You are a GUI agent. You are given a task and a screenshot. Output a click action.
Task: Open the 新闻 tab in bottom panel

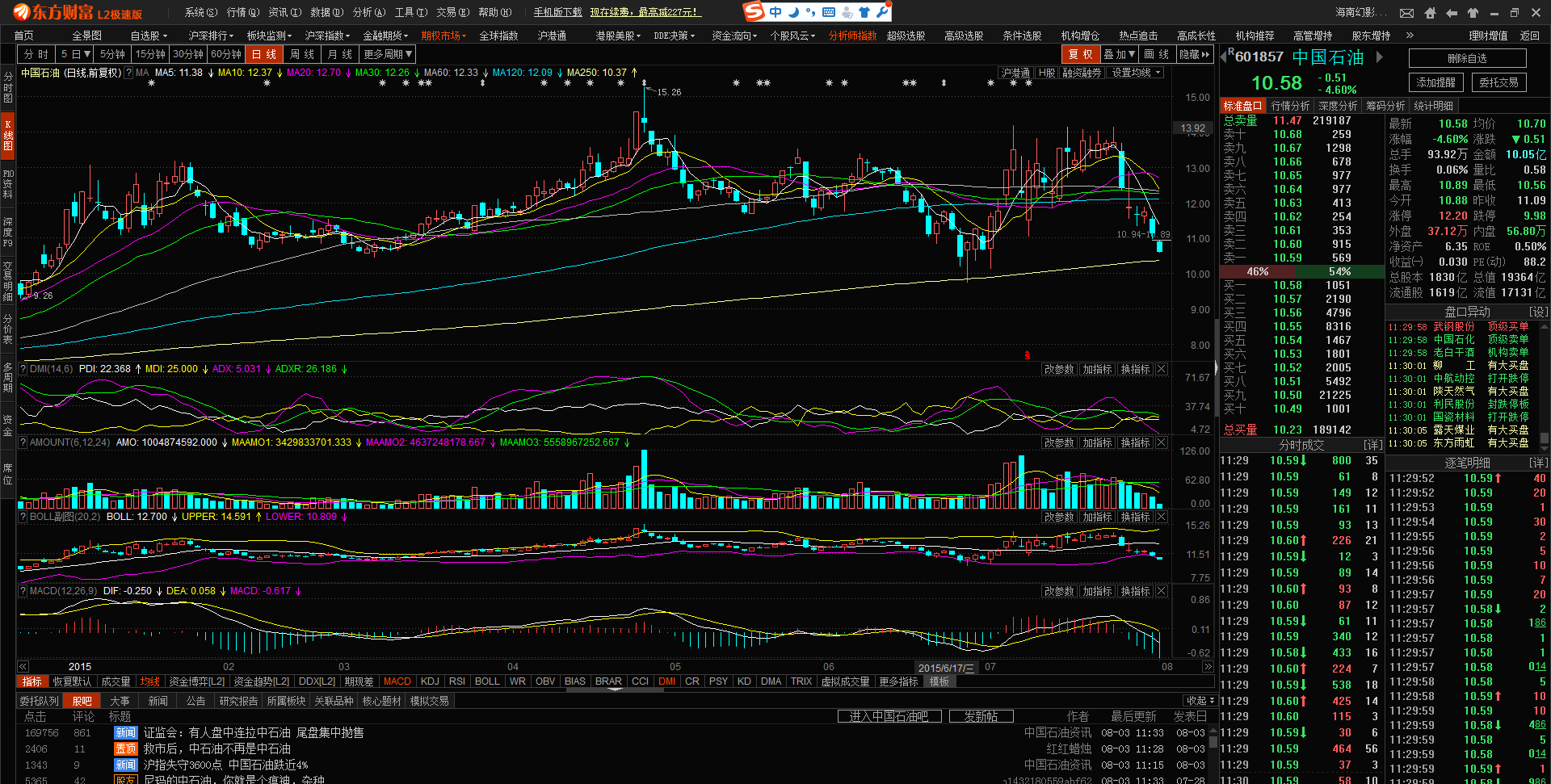(x=158, y=701)
